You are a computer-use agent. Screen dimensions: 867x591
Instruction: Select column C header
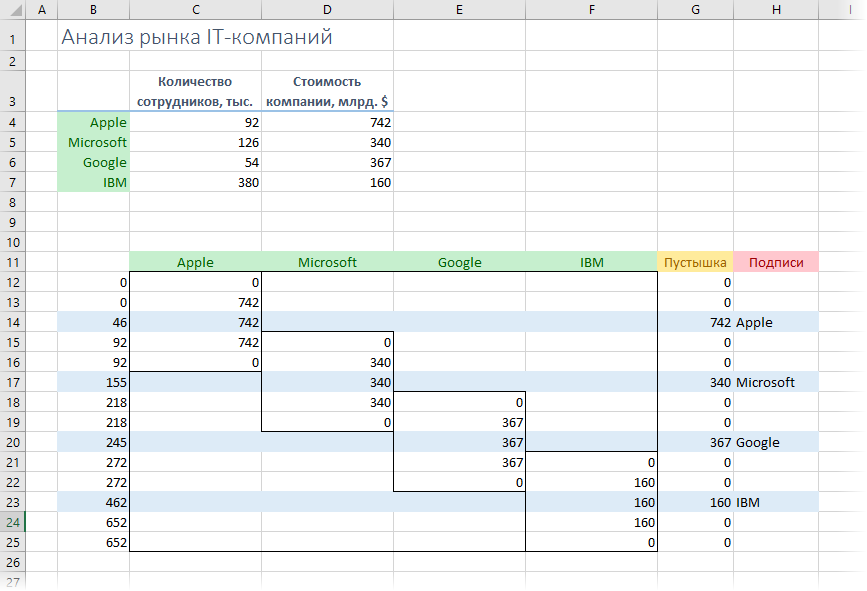click(x=195, y=9)
